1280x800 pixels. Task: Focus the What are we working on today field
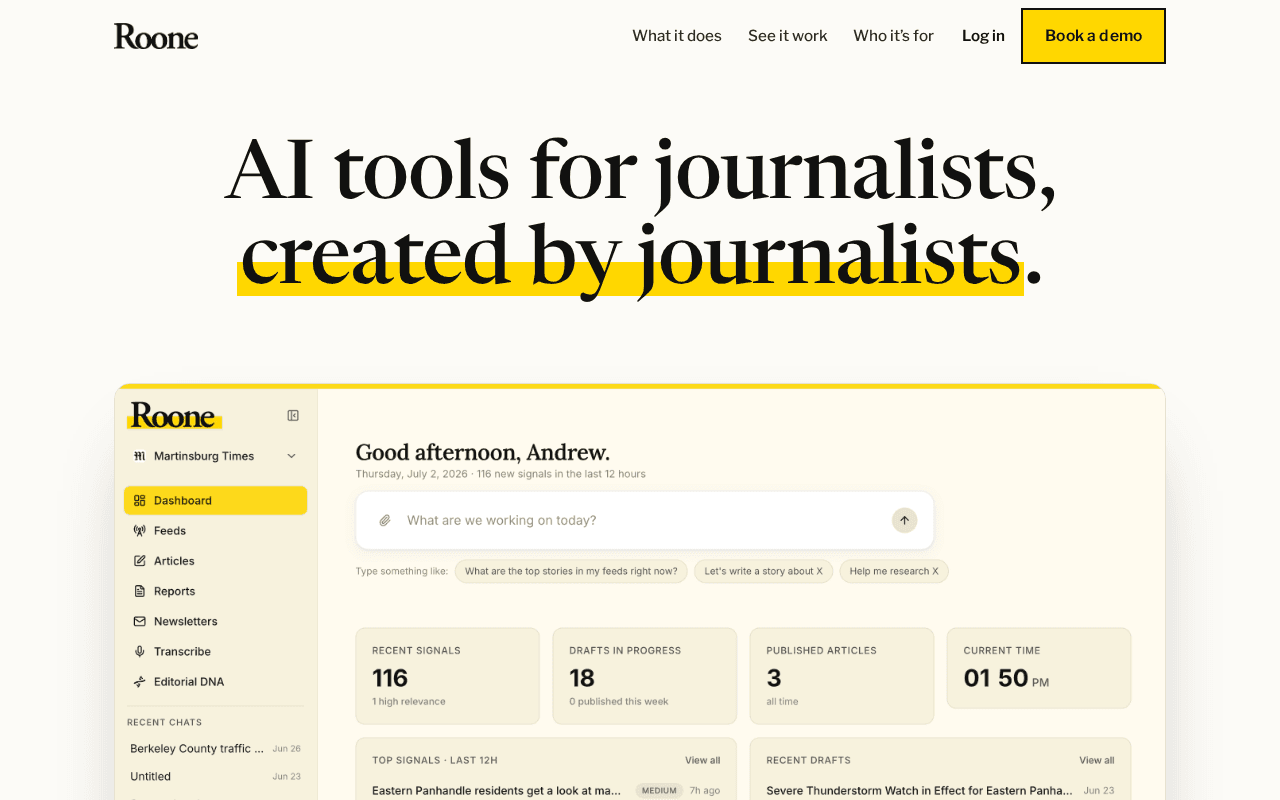644,520
